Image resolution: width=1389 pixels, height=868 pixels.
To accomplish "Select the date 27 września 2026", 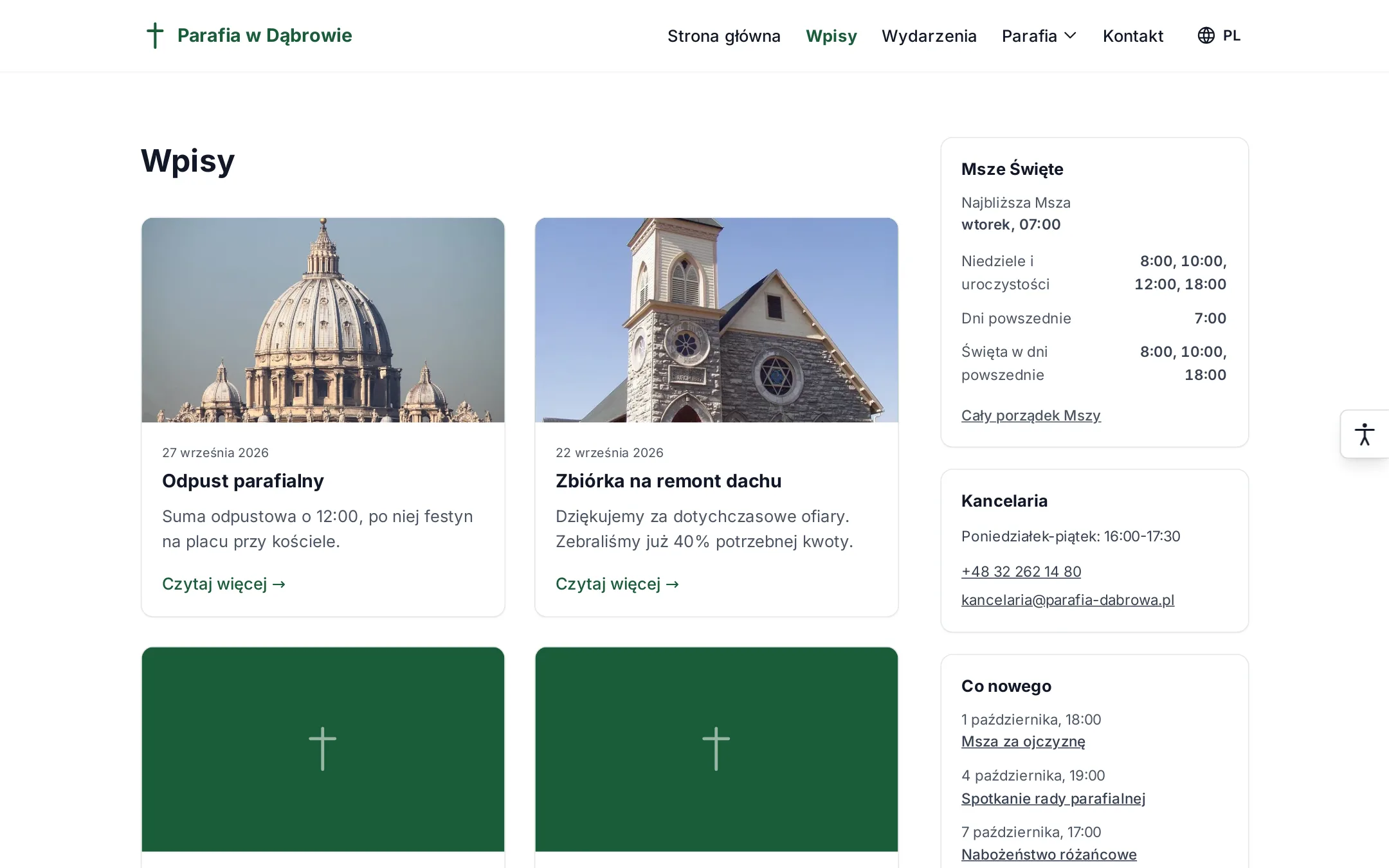I will 215,453.
